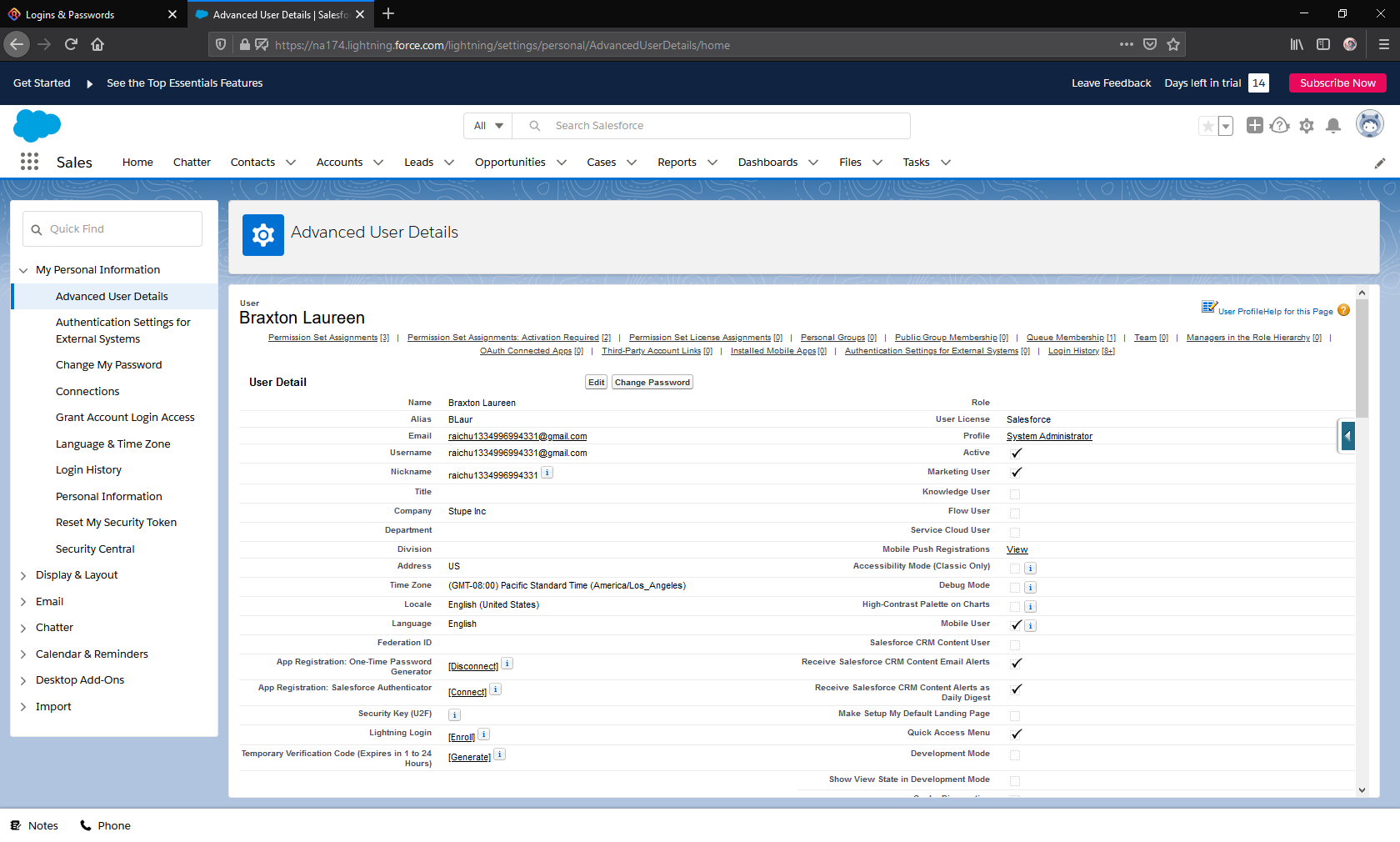1400x842 pixels.
Task: Click the page vertical scrollbar thumb
Action: click(1362, 358)
